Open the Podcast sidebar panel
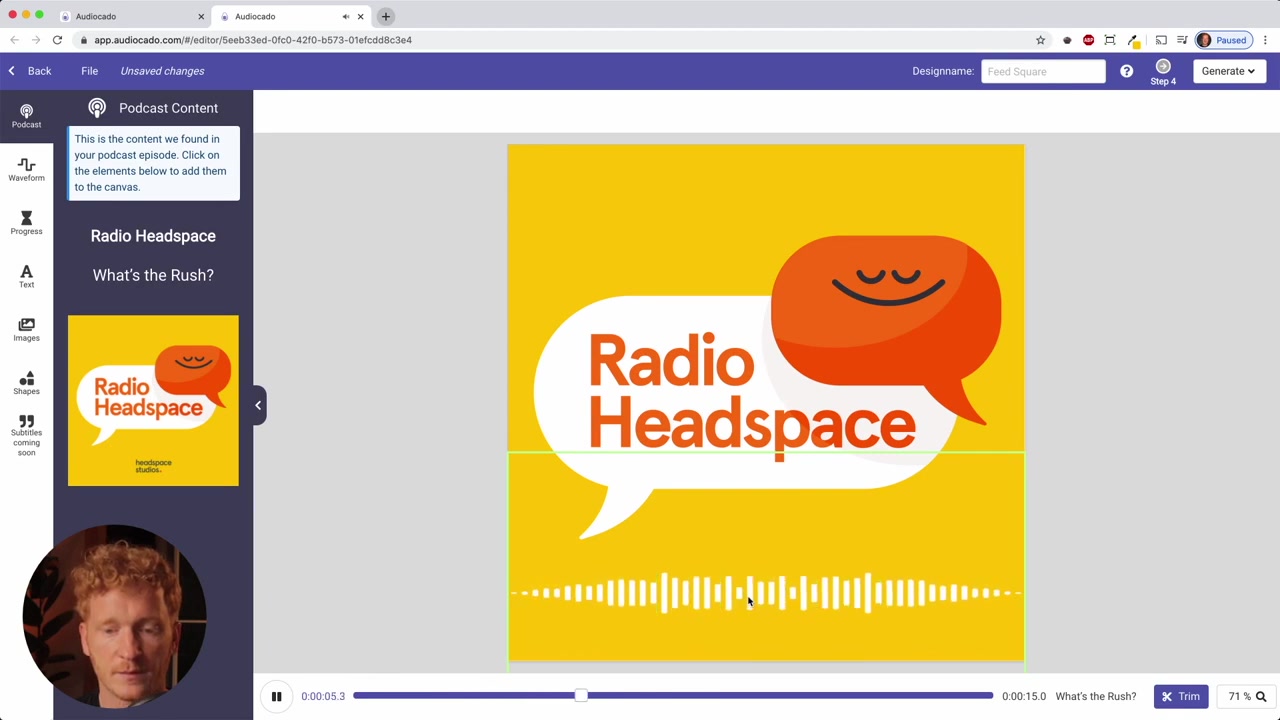Viewport: 1280px width, 720px height. click(26, 116)
